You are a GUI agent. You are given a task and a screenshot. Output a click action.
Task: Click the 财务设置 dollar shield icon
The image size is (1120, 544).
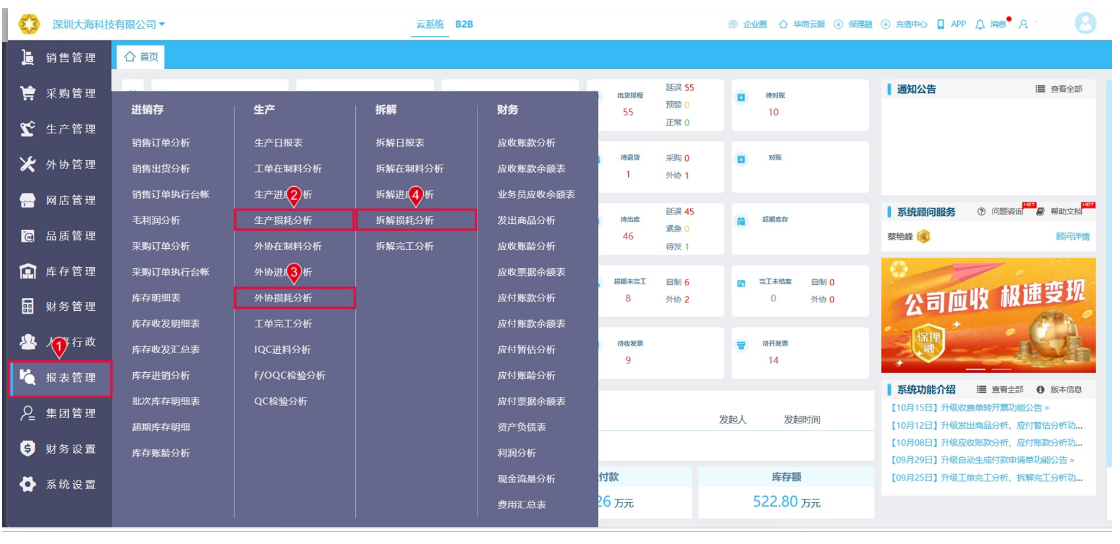coord(28,448)
